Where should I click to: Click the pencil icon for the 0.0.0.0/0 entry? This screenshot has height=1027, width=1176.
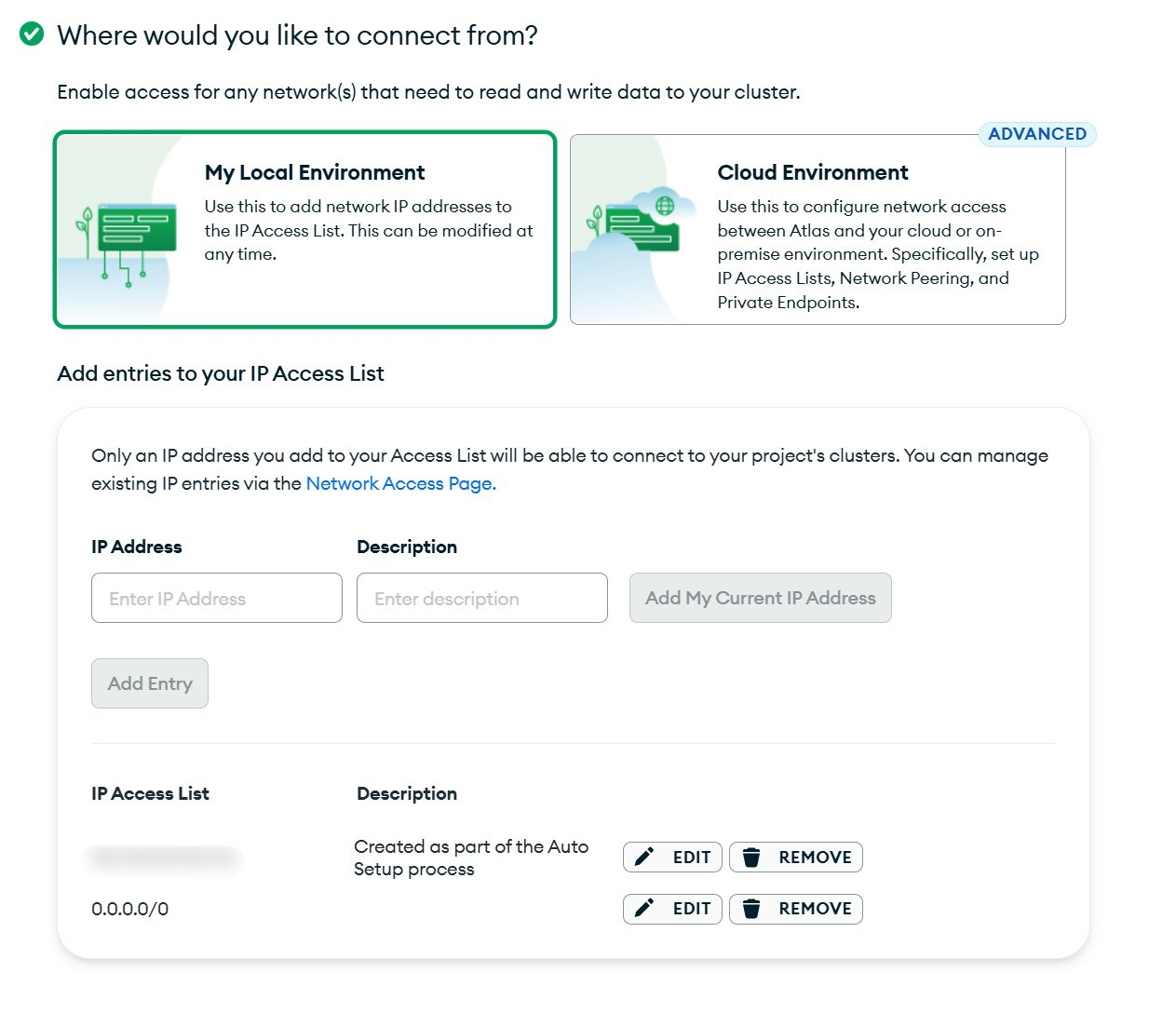pos(644,908)
